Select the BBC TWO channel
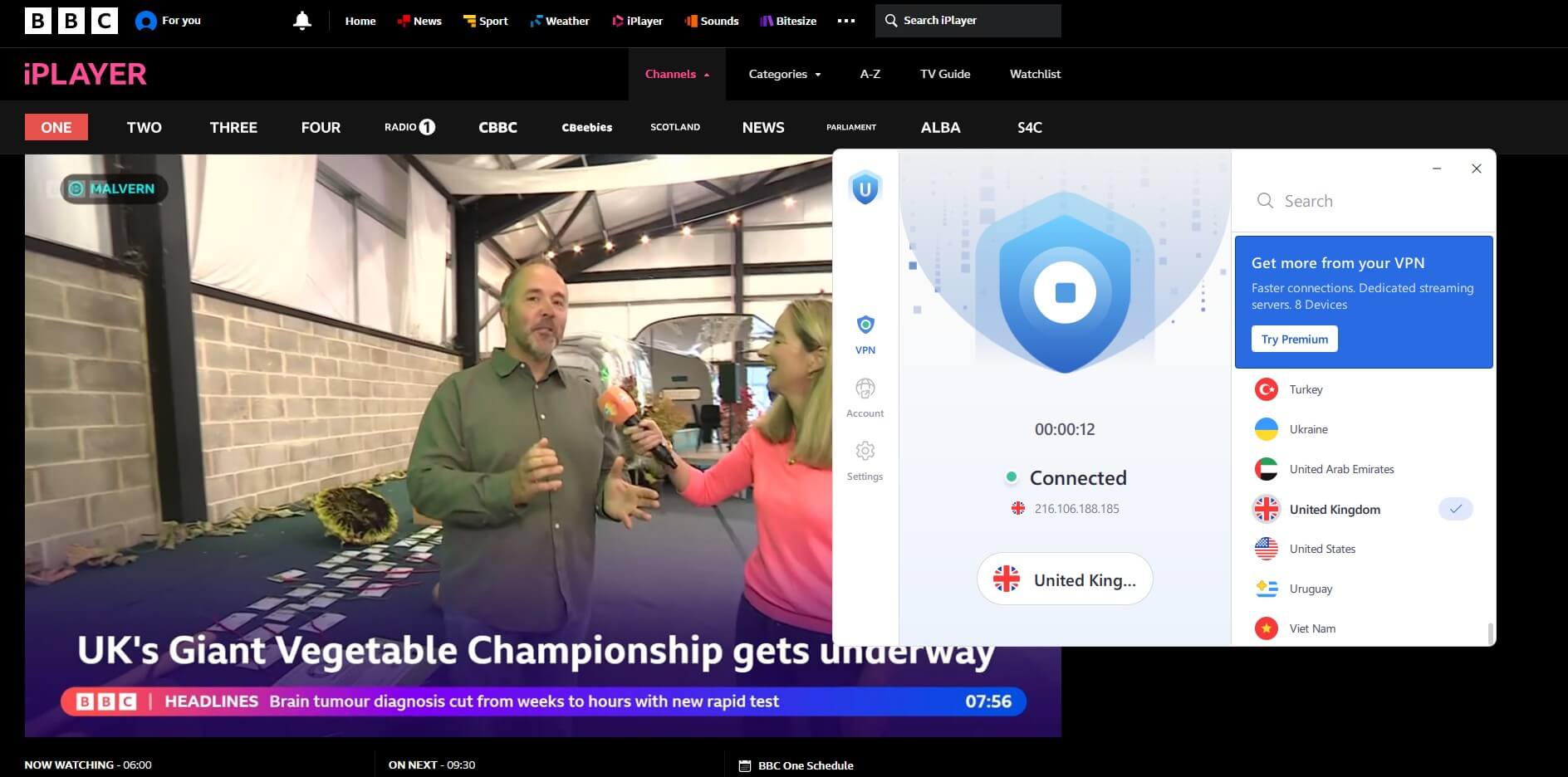The image size is (1568, 777). [145, 127]
